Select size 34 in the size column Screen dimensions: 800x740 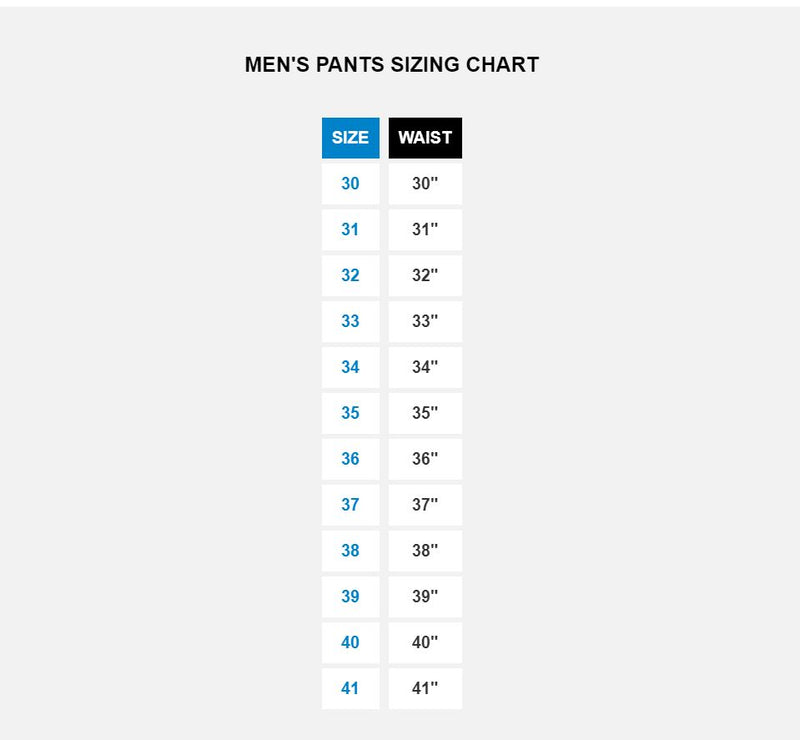(351, 367)
